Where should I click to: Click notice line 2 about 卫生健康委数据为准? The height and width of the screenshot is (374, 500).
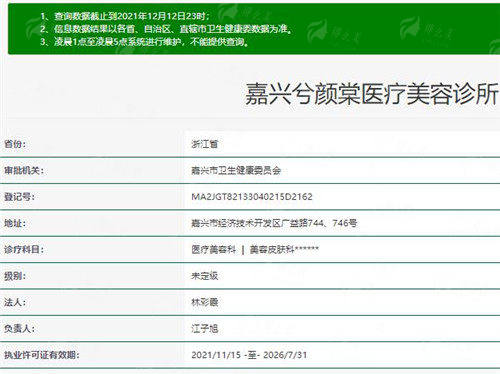coord(166,29)
